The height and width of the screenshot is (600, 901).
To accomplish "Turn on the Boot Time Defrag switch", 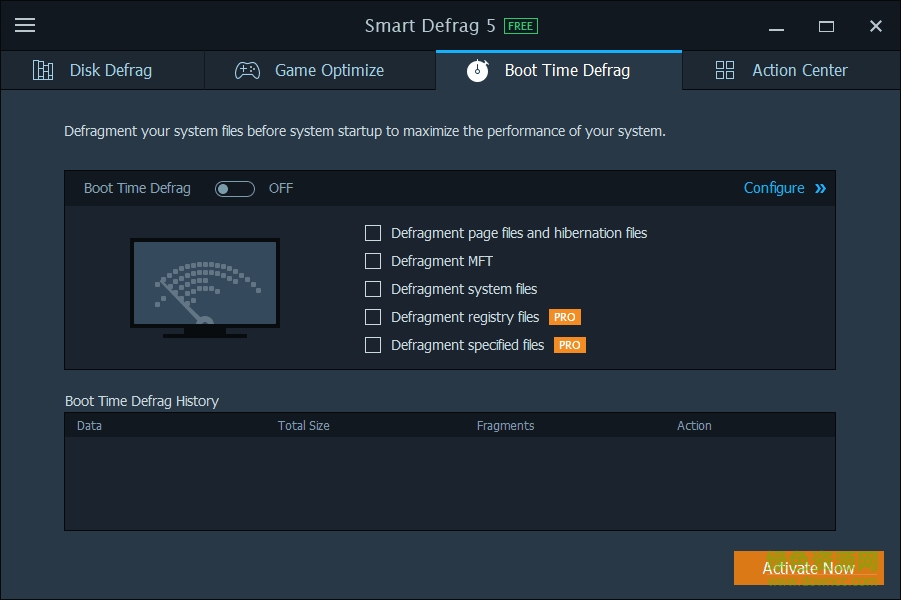I will tap(235, 188).
